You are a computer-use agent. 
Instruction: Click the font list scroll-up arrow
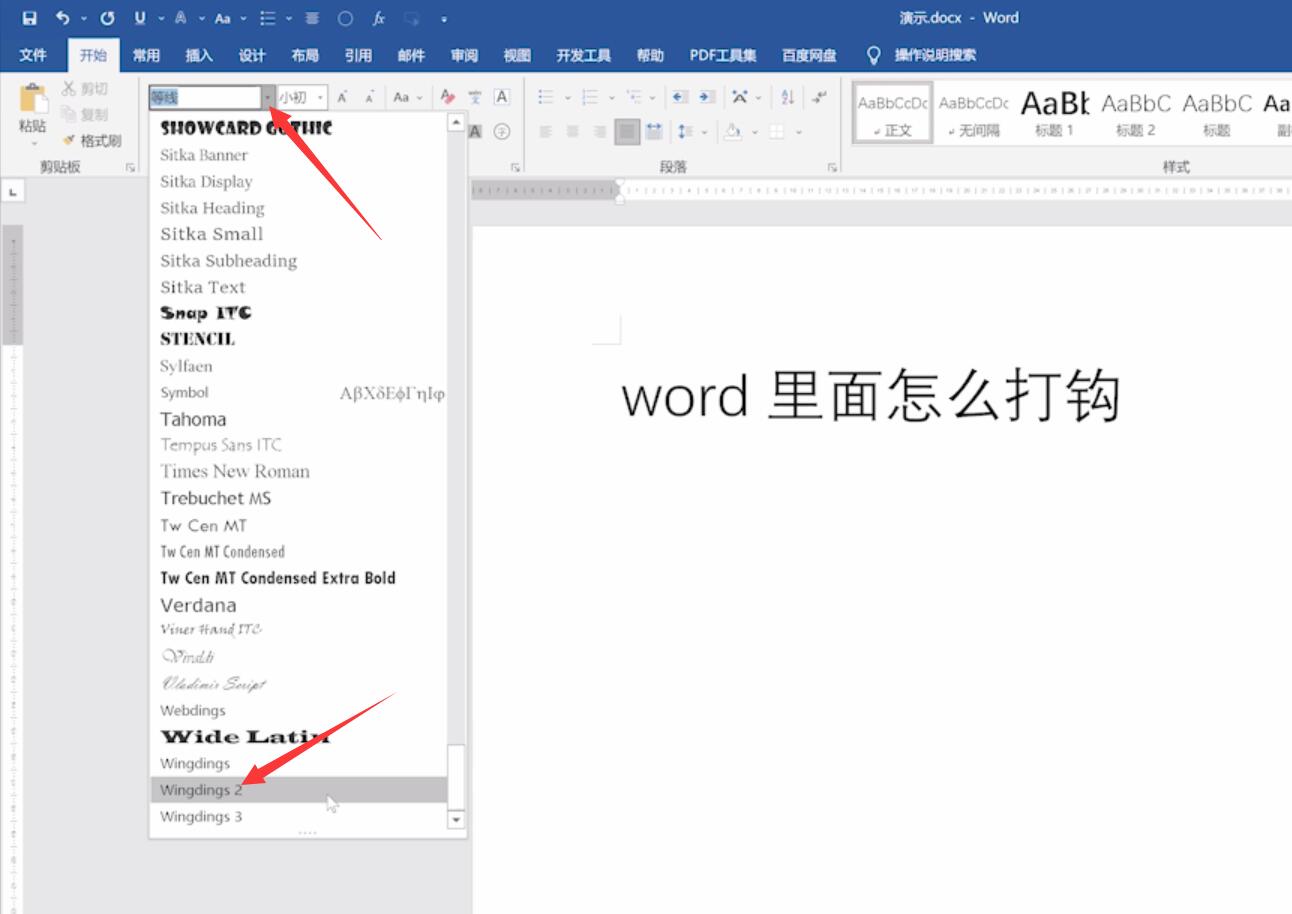click(457, 122)
